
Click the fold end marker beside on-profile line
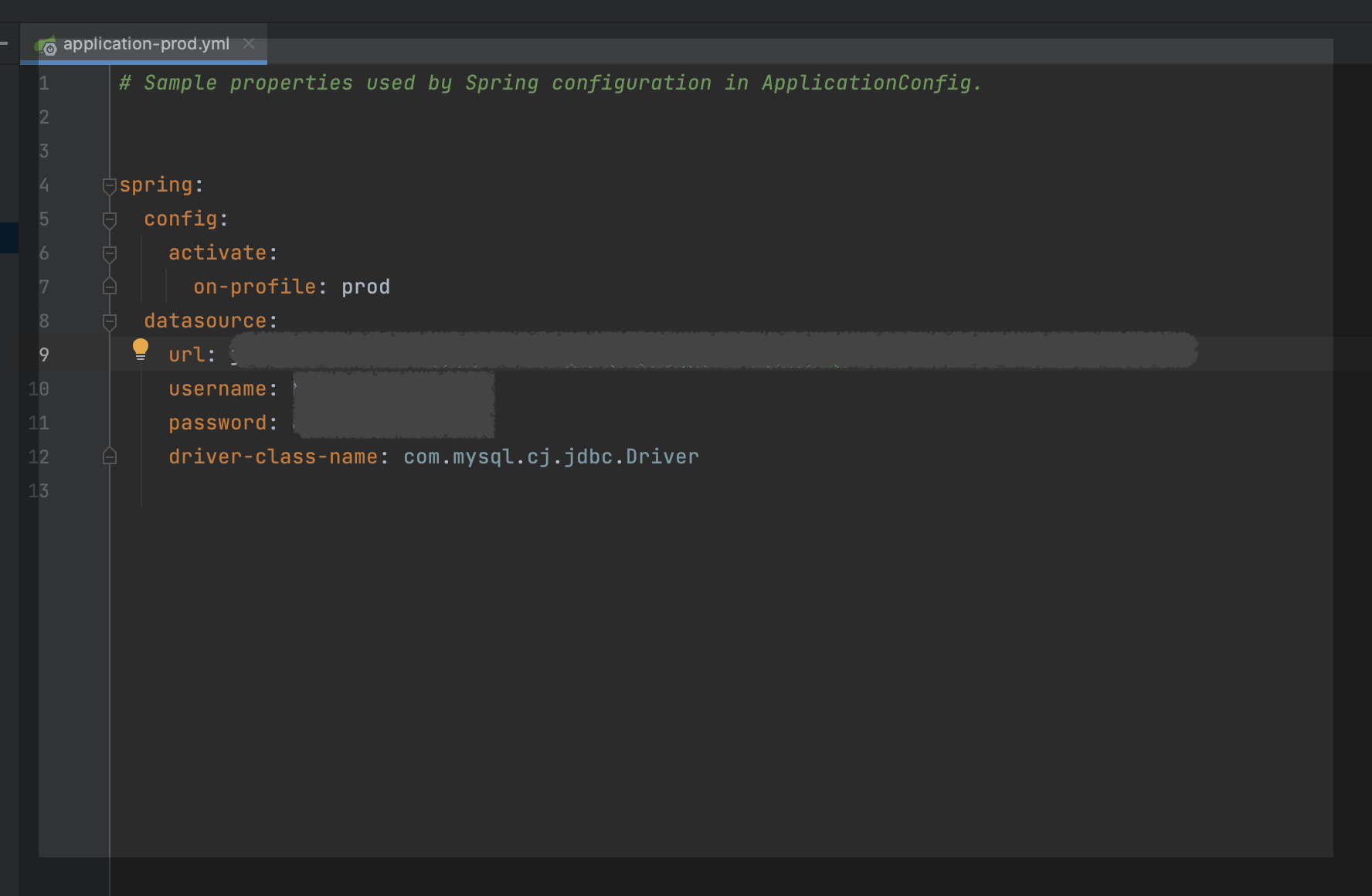pos(108,287)
